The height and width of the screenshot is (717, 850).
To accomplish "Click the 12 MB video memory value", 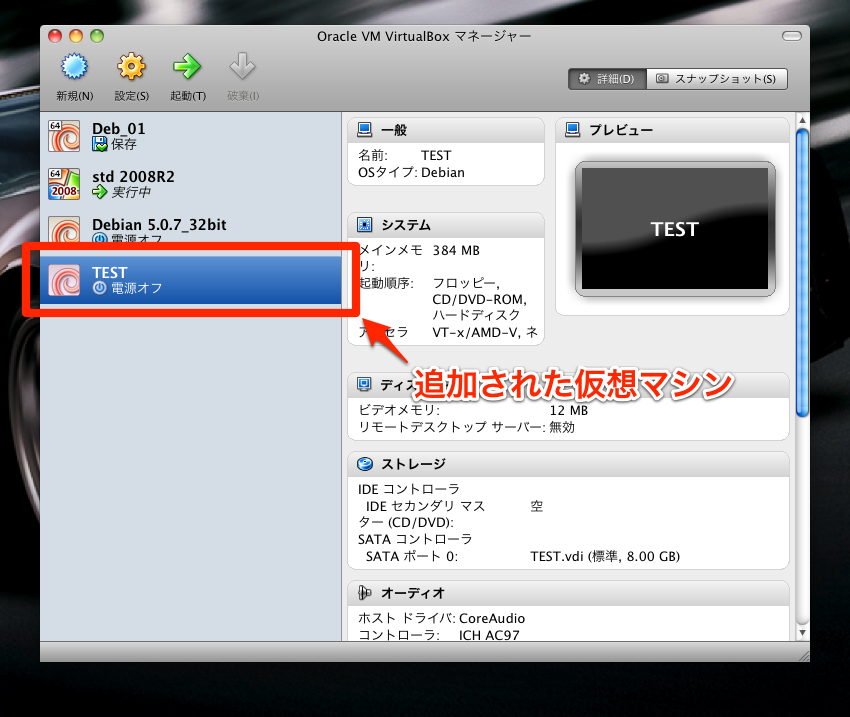I will [569, 410].
